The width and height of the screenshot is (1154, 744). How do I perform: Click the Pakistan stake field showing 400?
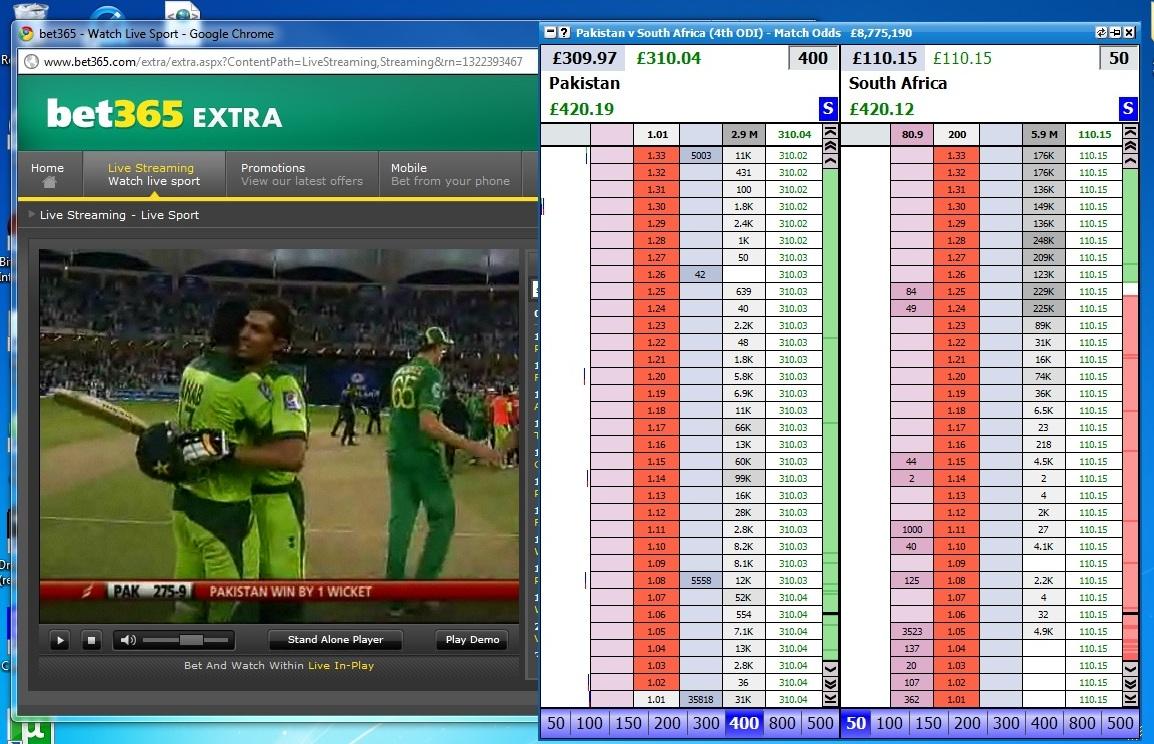pyautogui.click(x=813, y=58)
